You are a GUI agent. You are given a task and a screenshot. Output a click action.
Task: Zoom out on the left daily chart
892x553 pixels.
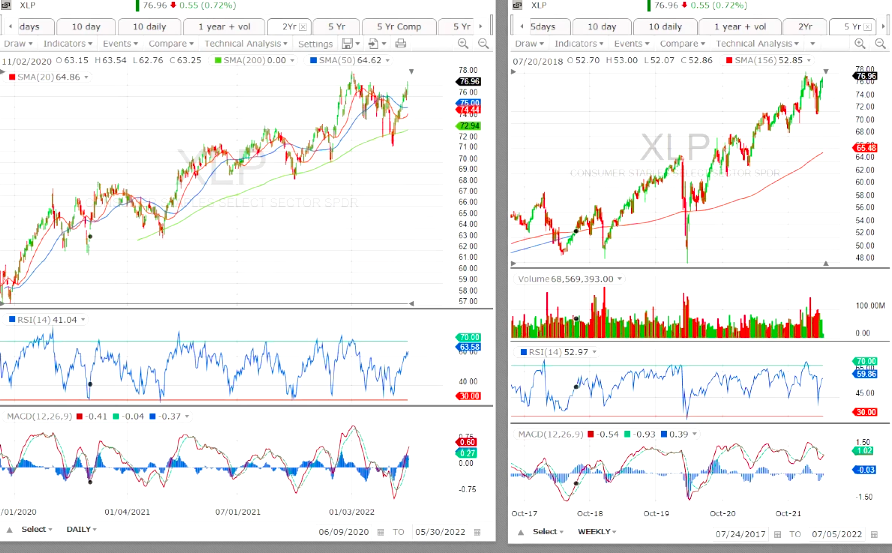[x=483, y=43]
